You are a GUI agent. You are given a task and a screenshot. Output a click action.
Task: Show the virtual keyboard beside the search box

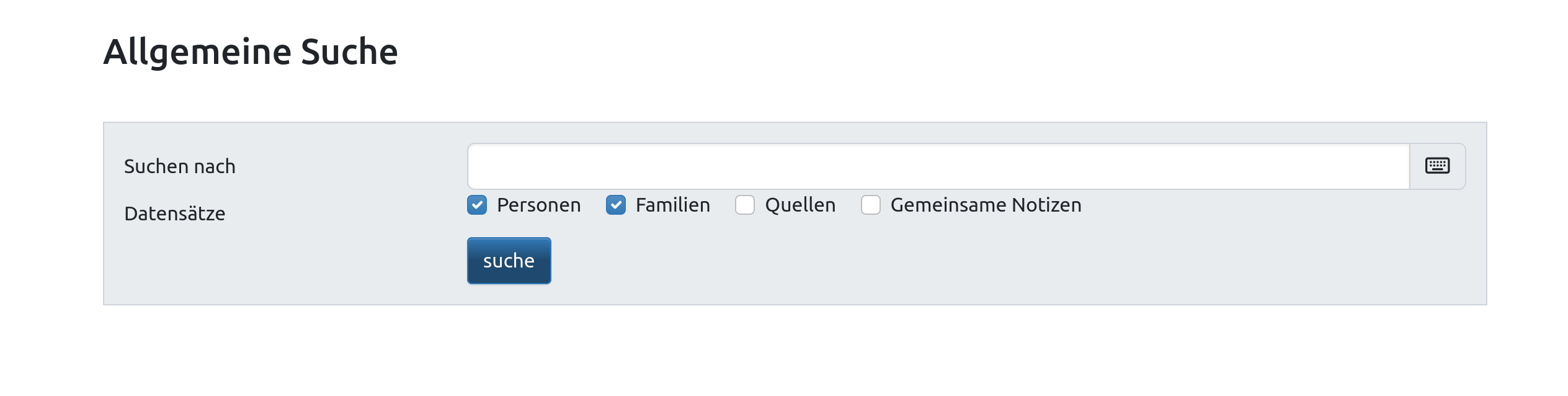point(1437,166)
